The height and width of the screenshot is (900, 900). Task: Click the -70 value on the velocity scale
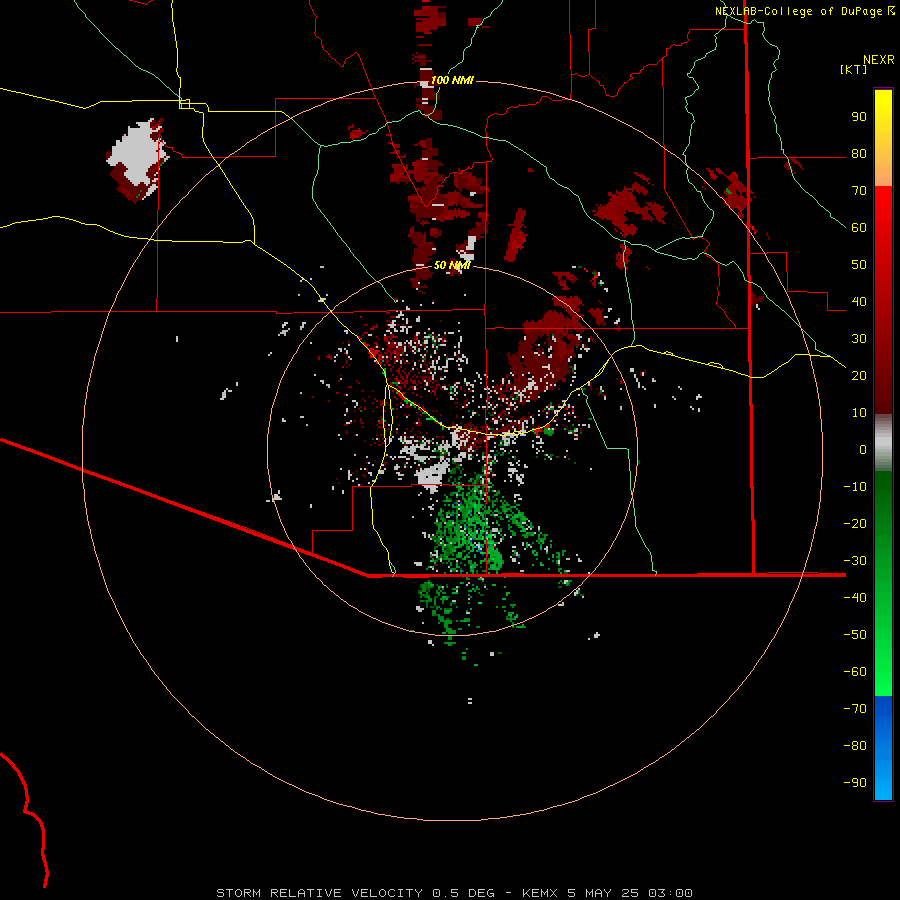[855, 708]
